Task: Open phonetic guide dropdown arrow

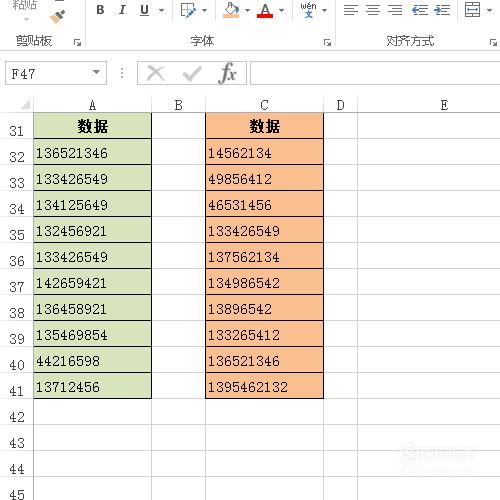Action: [x=324, y=10]
